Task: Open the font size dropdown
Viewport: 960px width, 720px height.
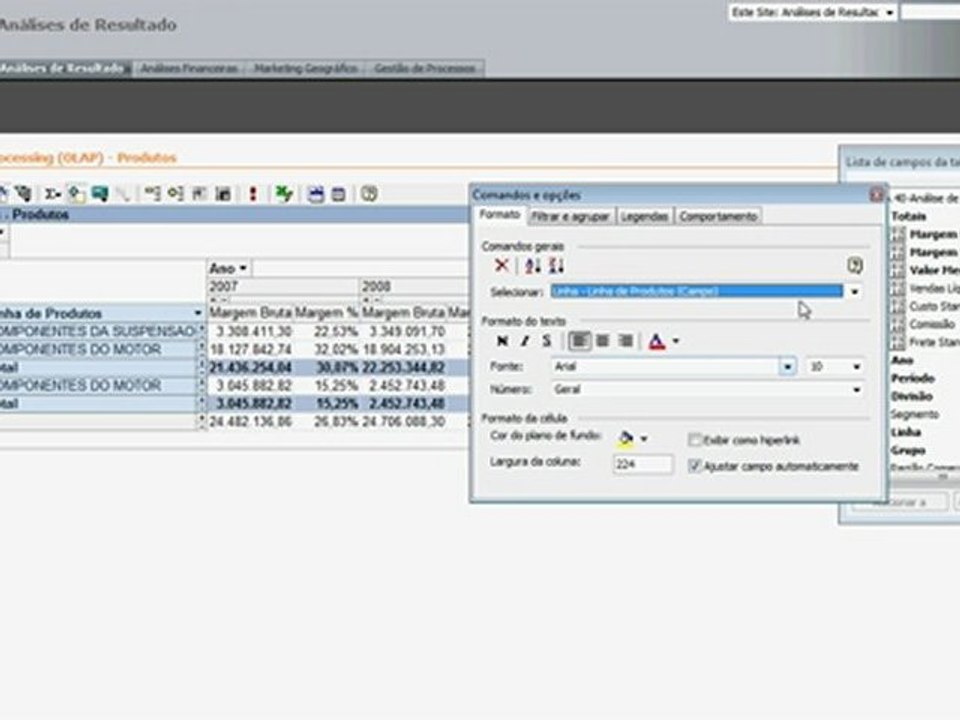Action: pyautogui.click(x=856, y=367)
